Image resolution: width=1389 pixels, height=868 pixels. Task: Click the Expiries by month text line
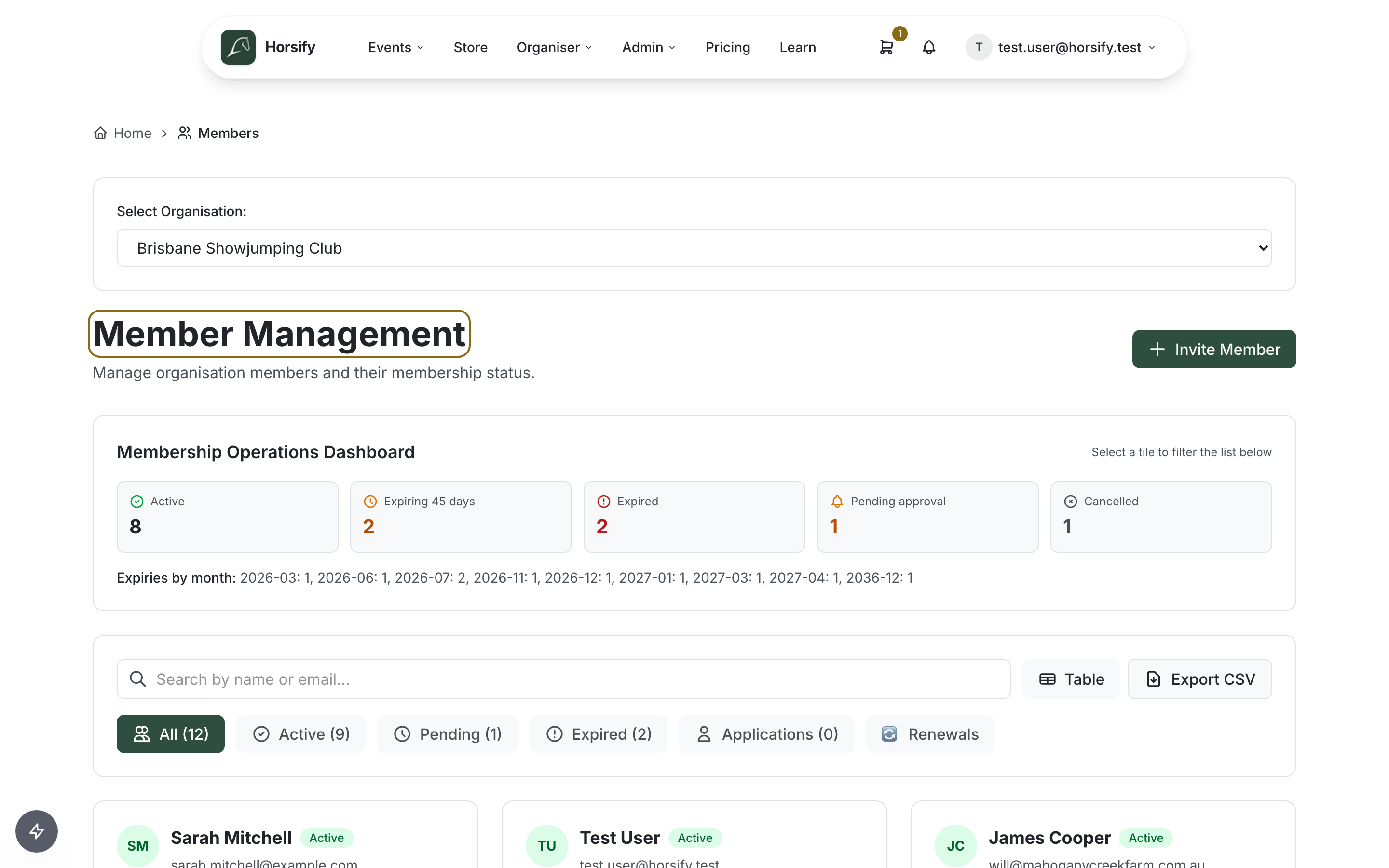(x=515, y=578)
